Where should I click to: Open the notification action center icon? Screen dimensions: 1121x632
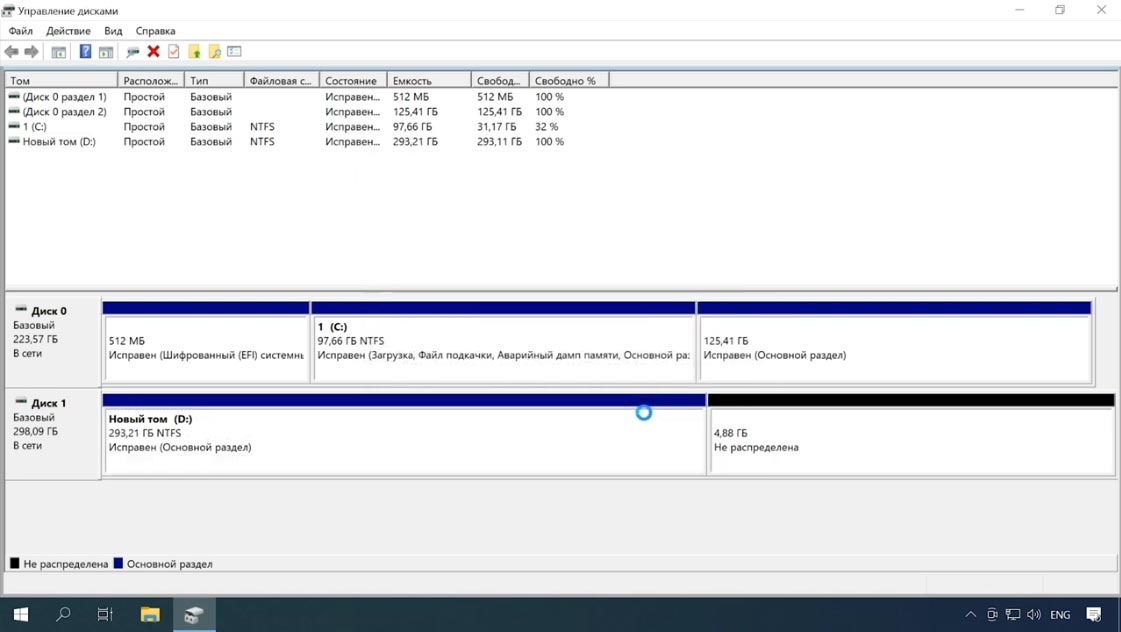1094,614
